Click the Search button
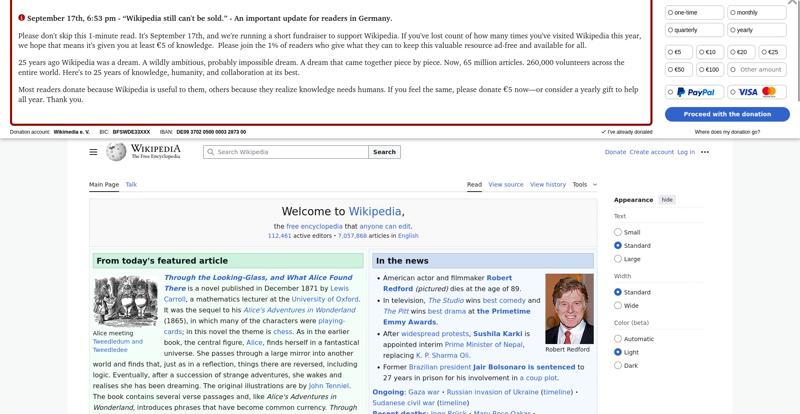This screenshot has height=414, width=800. [384, 152]
